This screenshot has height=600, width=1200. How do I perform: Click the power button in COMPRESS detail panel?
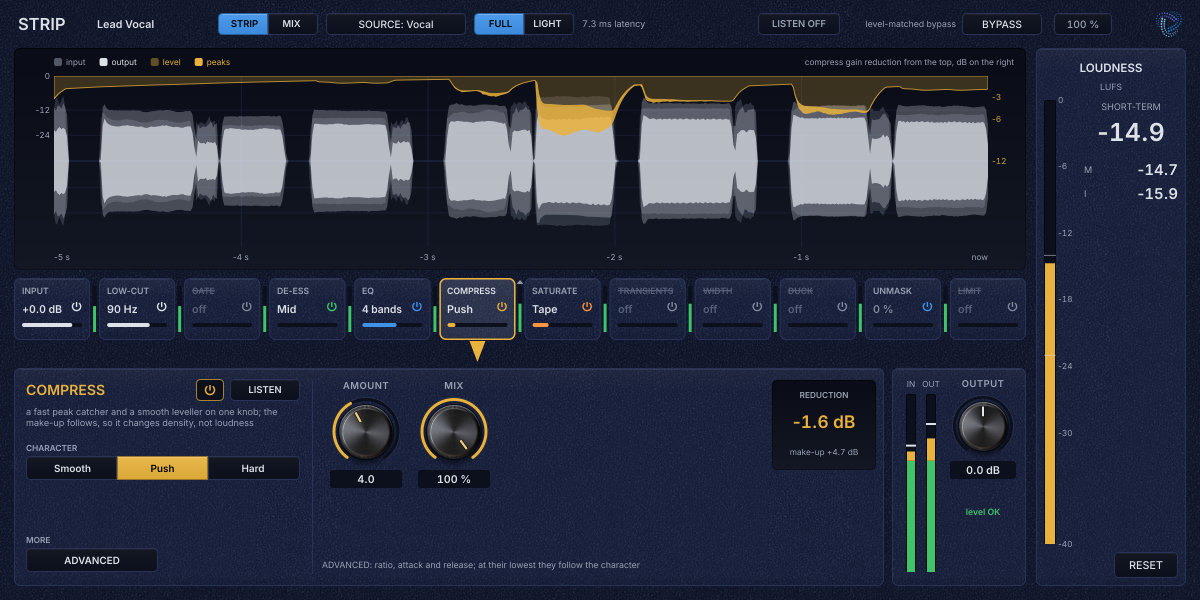coord(210,390)
